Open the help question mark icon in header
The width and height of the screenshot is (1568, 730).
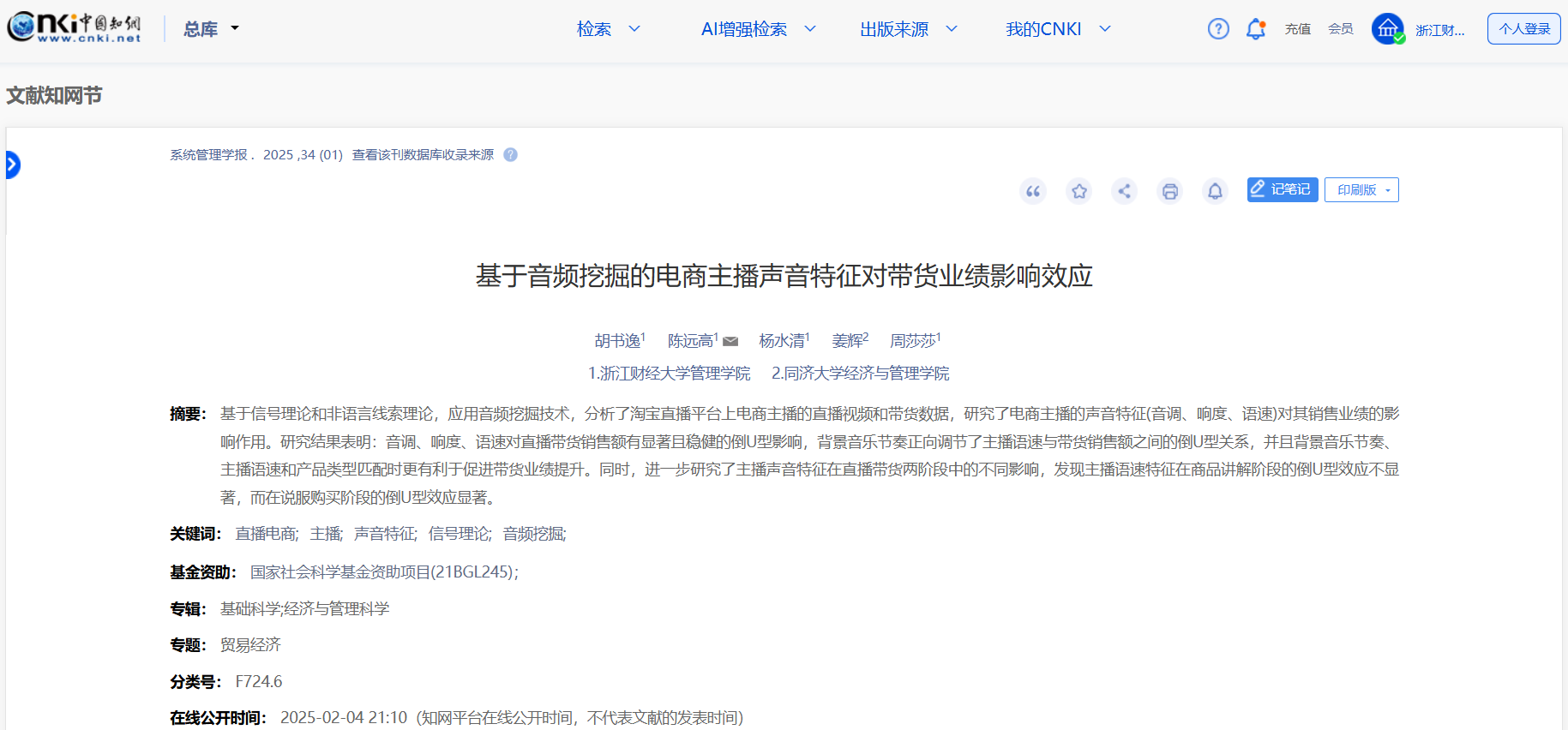pyautogui.click(x=1218, y=29)
